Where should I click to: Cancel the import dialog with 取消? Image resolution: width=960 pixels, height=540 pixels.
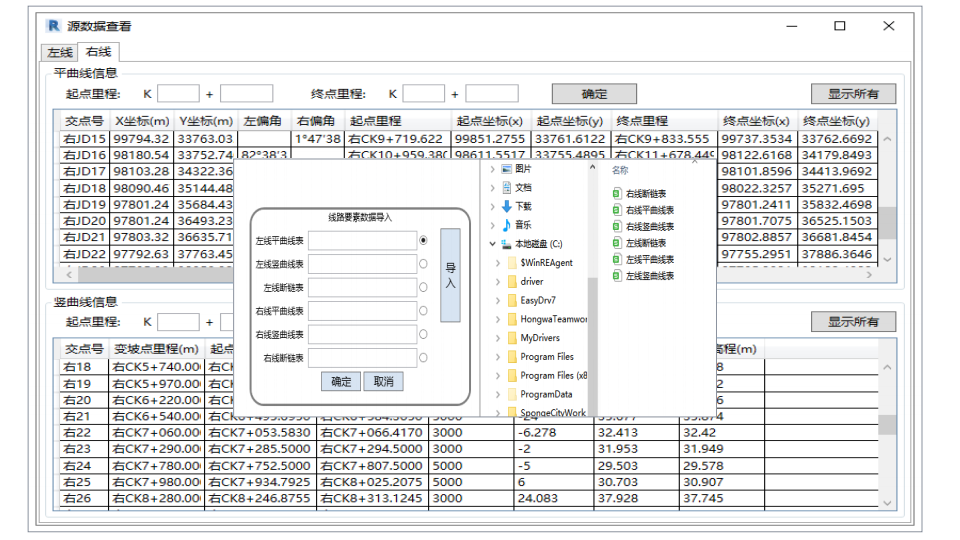pyautogui.click(x=383, y=381)
